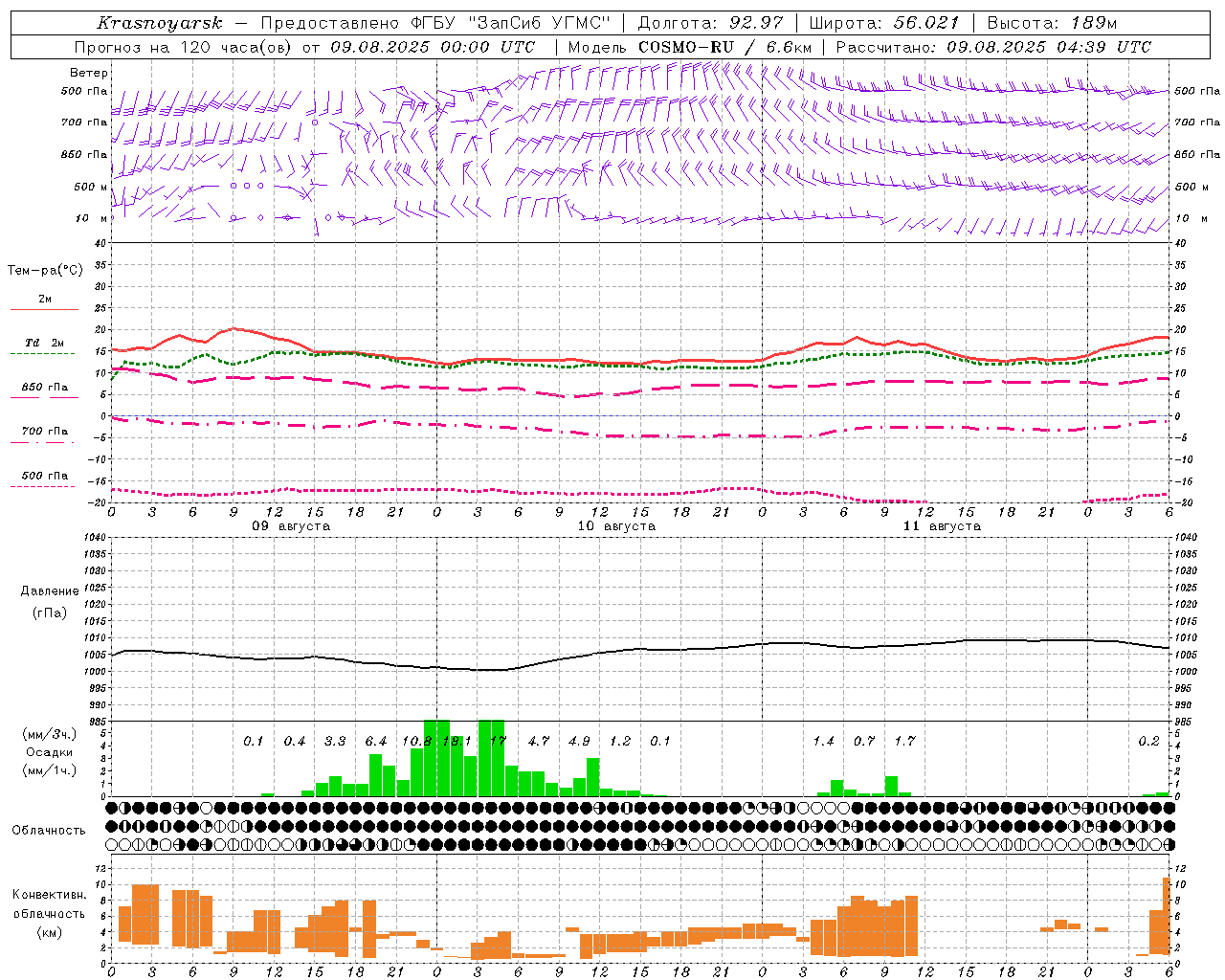Select the text Предоставлено ФГБУ "ЗапСиб УГМС"
1225x980 pixels.
435,23
